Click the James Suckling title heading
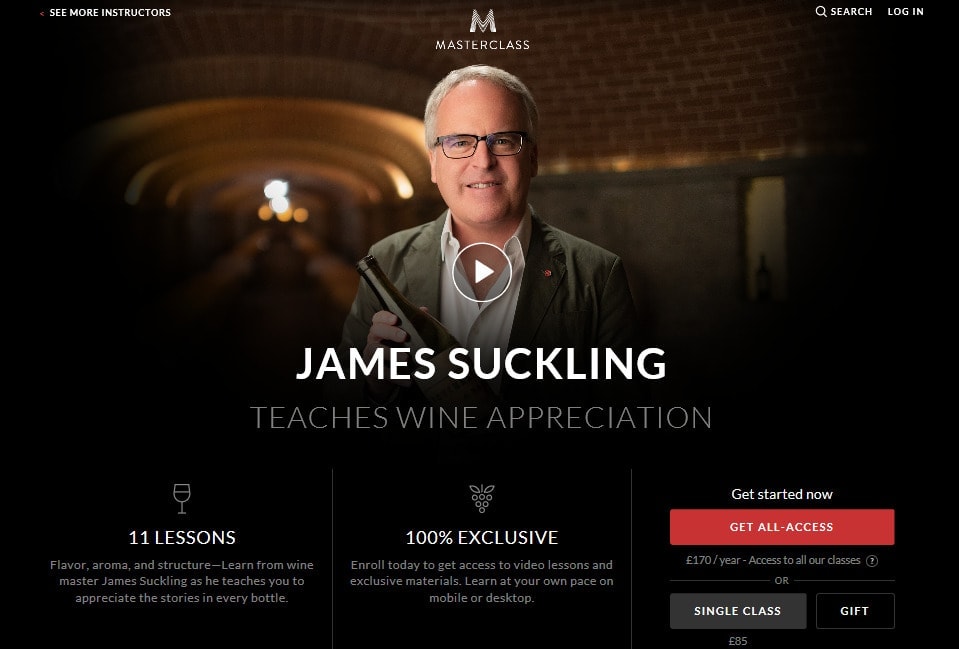Image resolution: width=959 pixels, height=649 pixels. tap(481, 363)
